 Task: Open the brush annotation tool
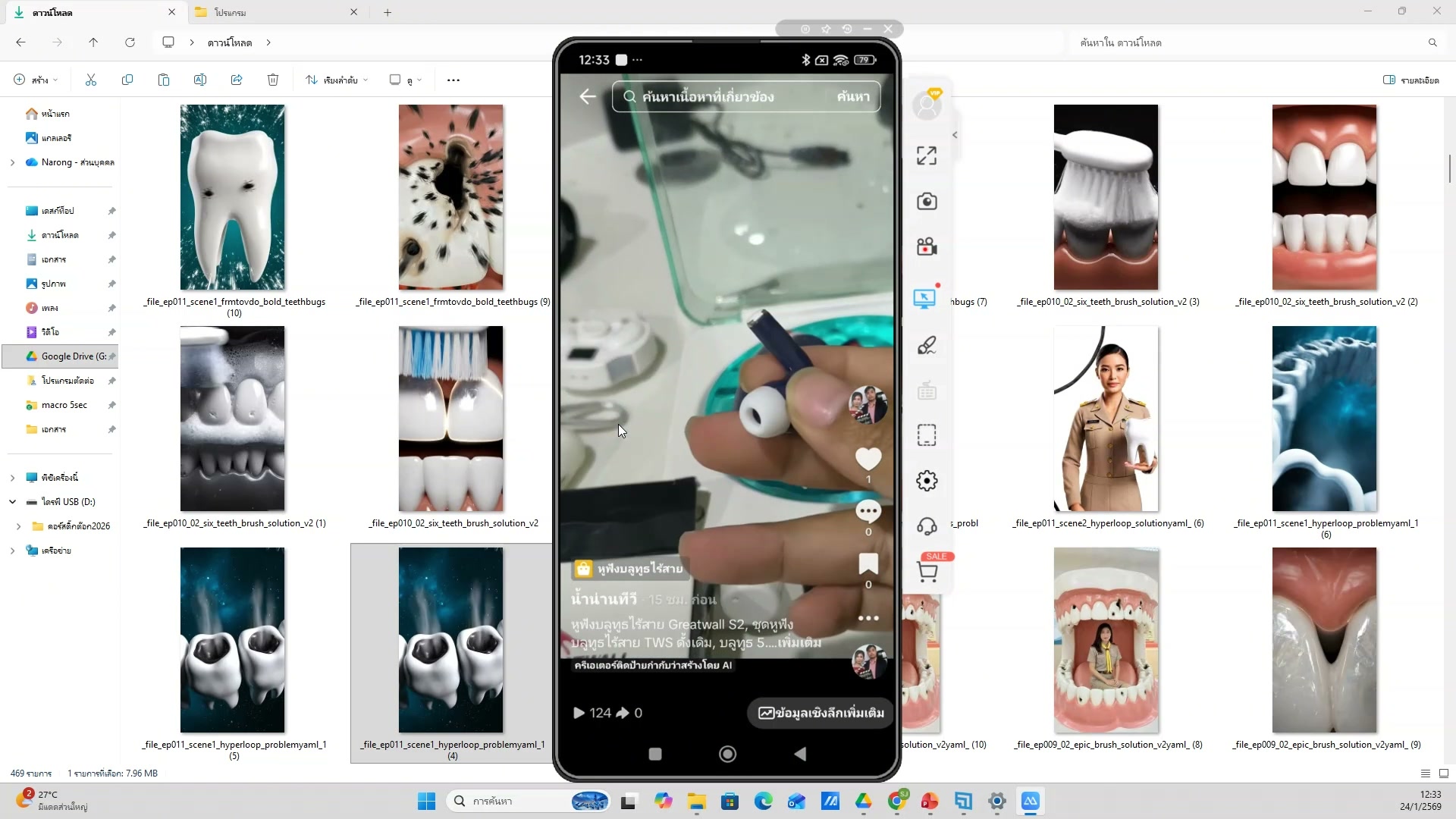tap(926, 346)
